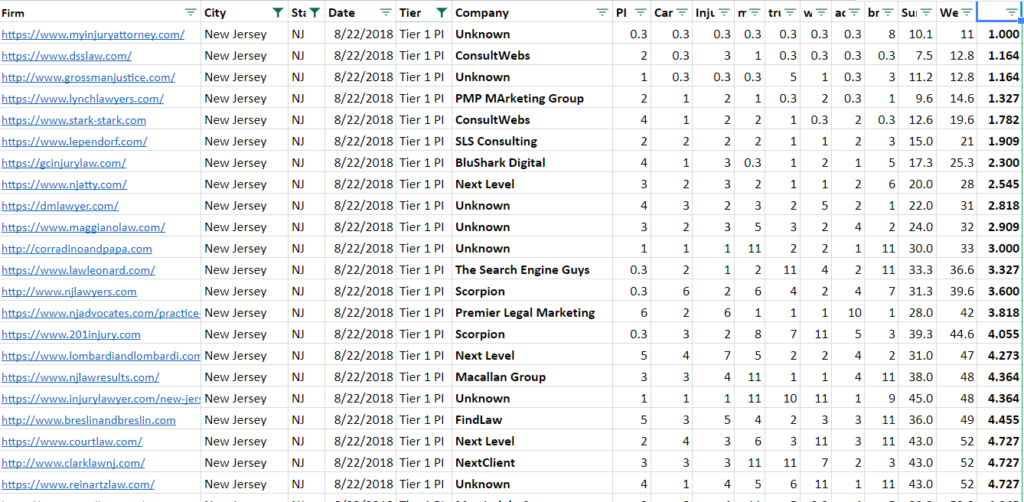Visit the 201injury.com link

click(x=71, y=334)
